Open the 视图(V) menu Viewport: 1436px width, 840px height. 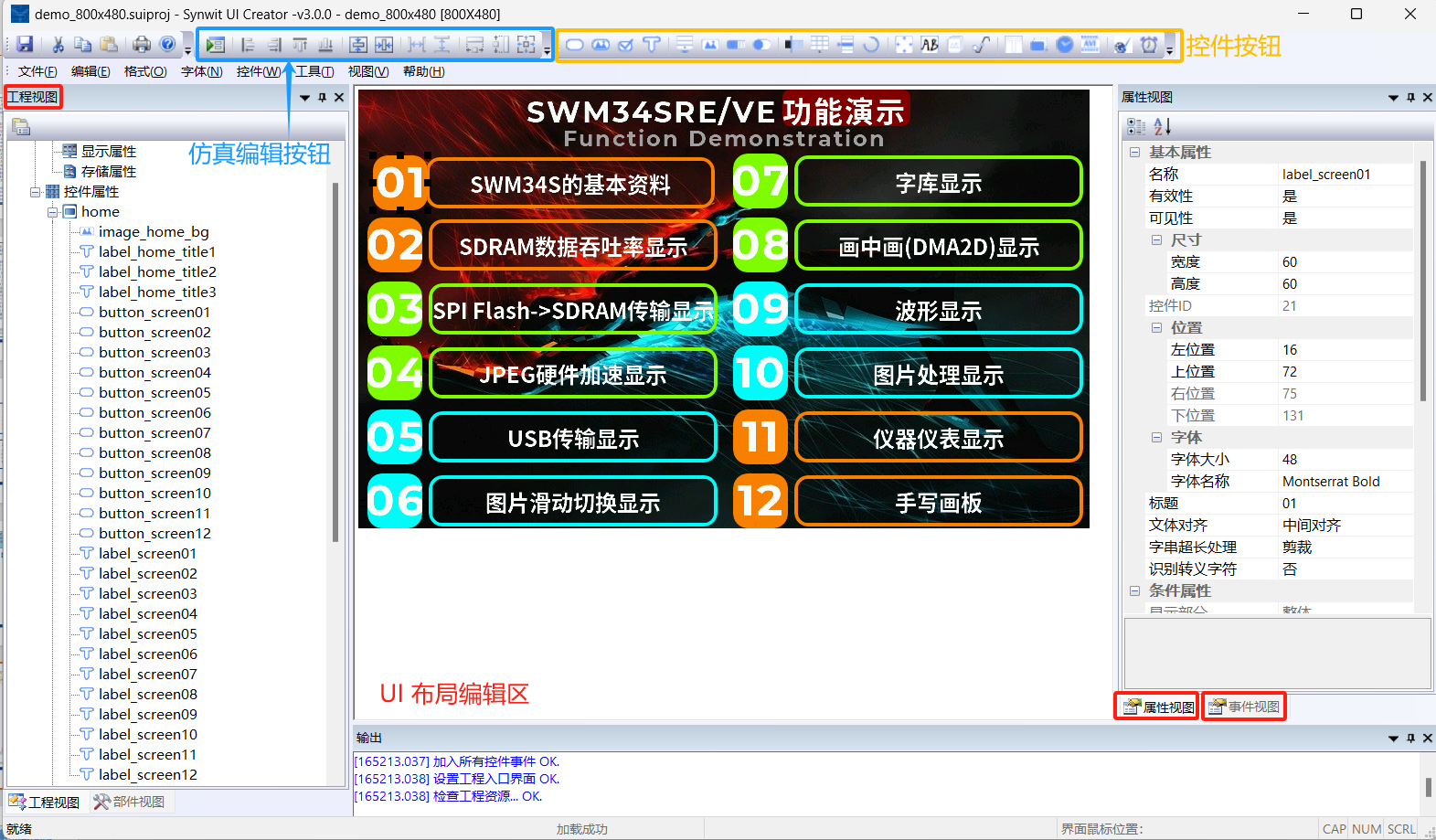[368, 71]
